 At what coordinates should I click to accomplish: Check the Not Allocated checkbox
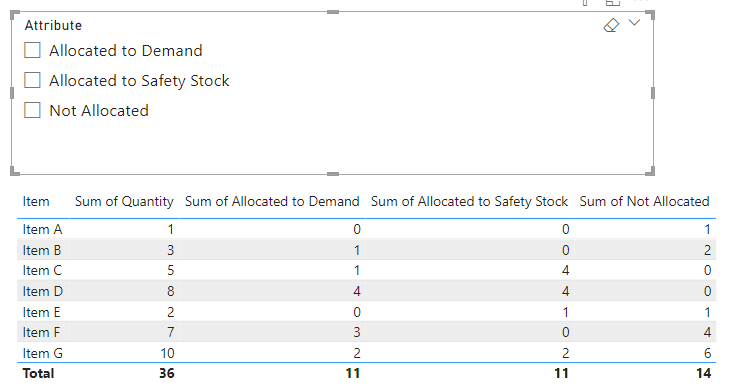[32, 110]
